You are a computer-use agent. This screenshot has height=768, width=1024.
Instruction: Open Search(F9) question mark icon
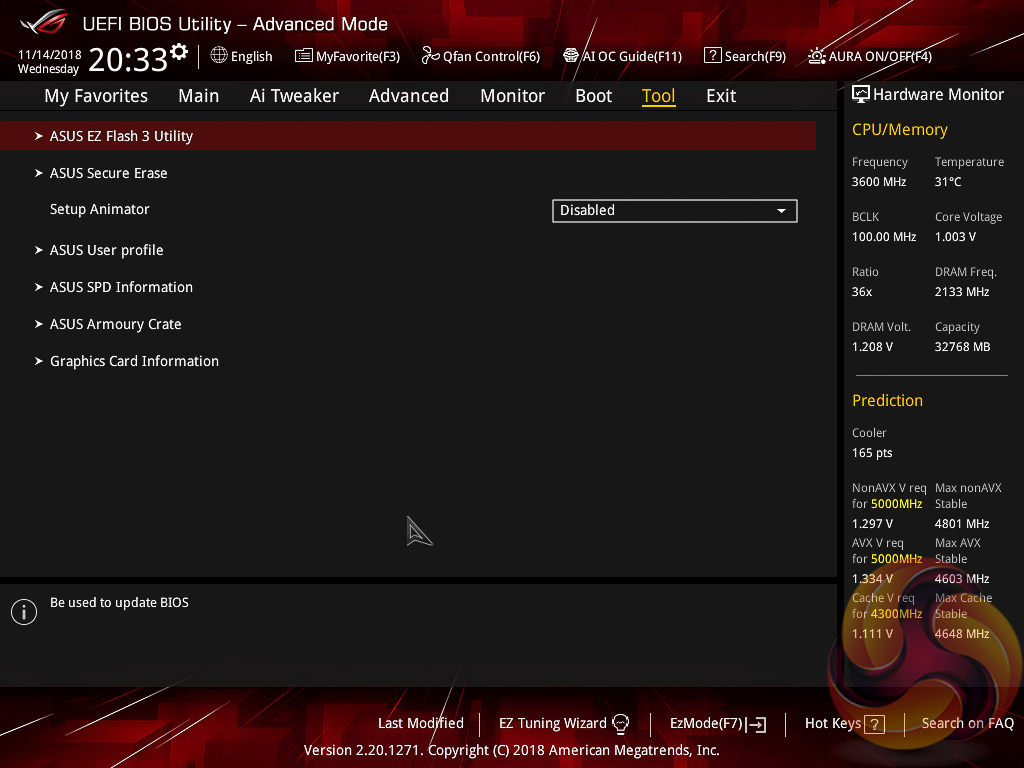click(712, 56)
